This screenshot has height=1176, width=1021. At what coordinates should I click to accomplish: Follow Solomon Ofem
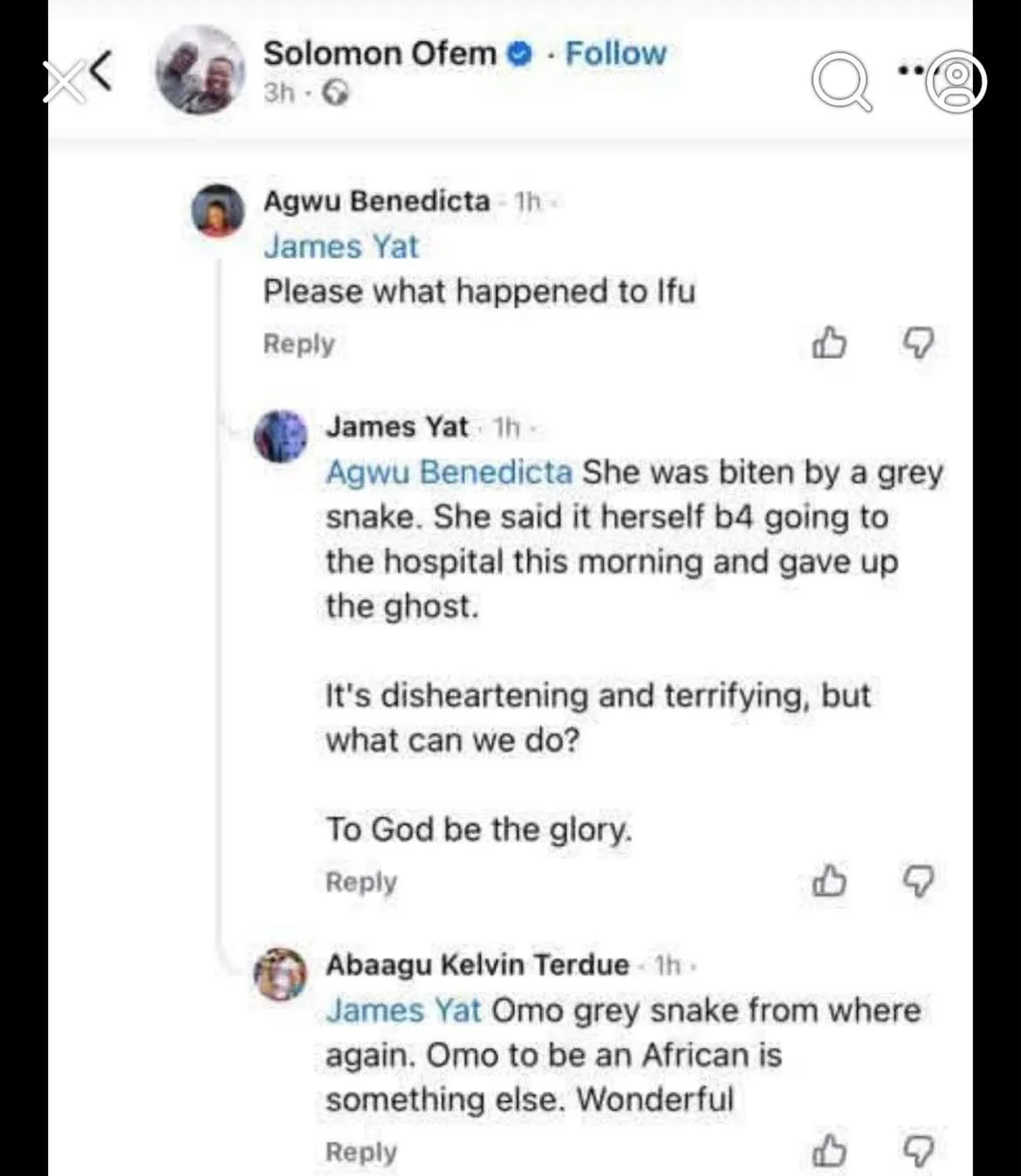tap(615, 53)
